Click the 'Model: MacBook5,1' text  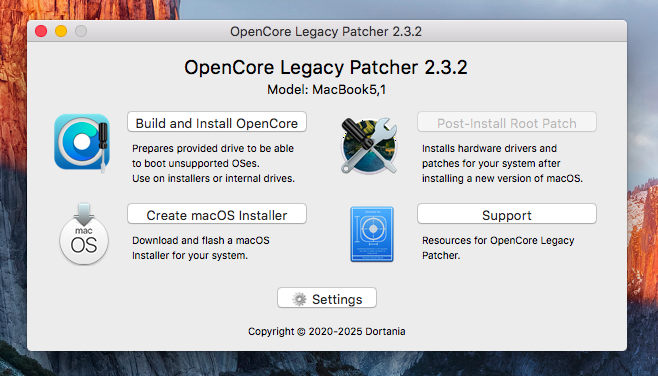pyautogui.click(x=326, y=89)
